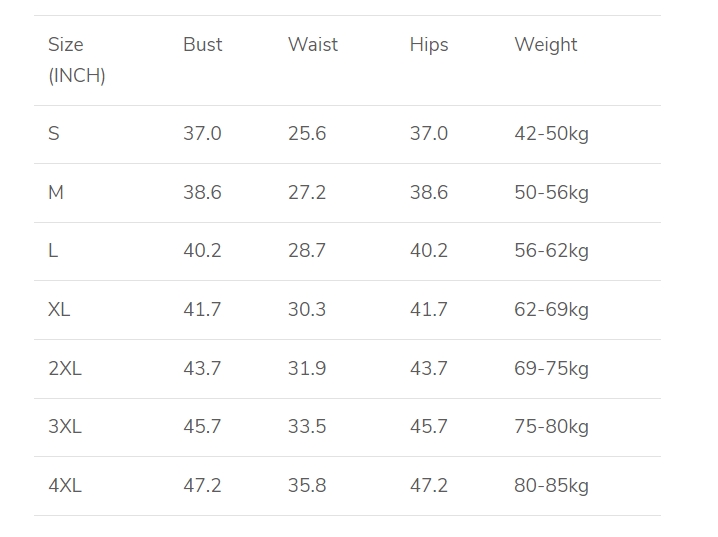Click the 80-85kg weight cell

[551, 486]
